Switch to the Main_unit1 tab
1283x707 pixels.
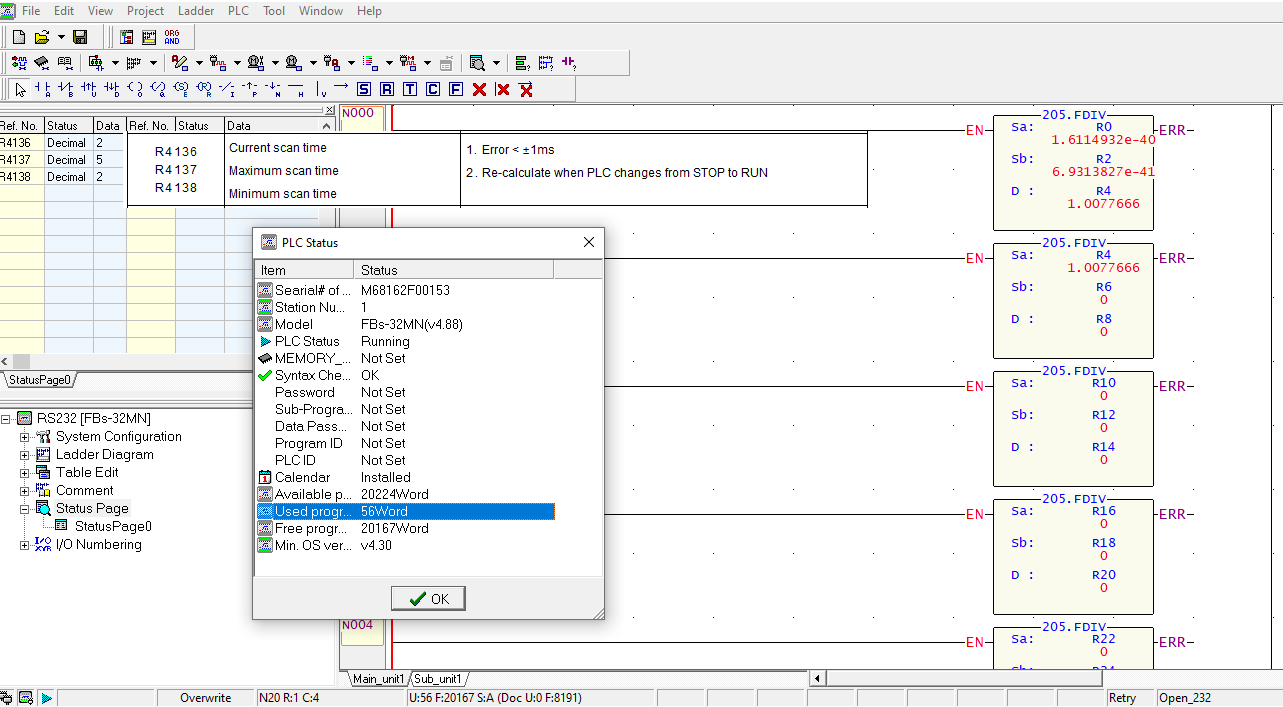click(379, 679)
